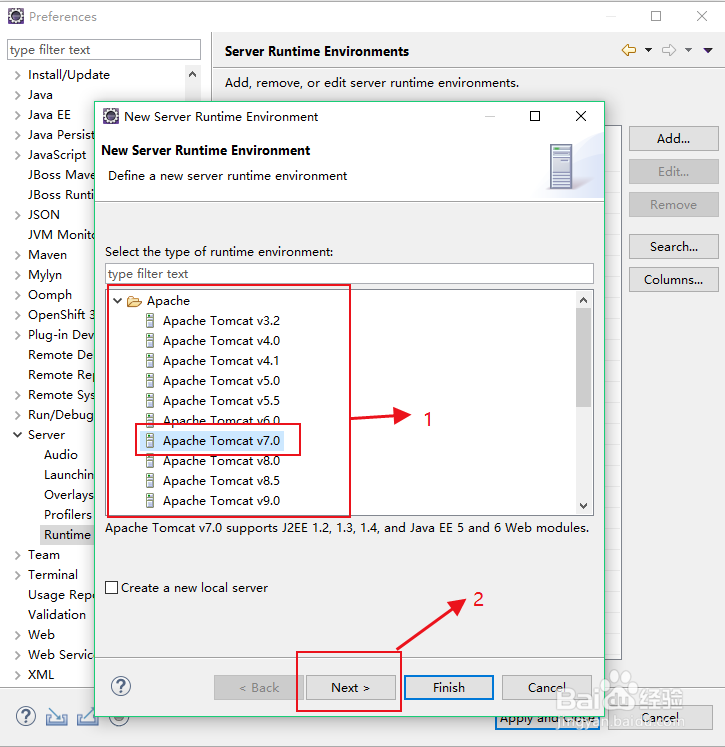Viewport: 725px width, 747px height.
Task: Select Runtime Environments under Server
Action: 67,535
